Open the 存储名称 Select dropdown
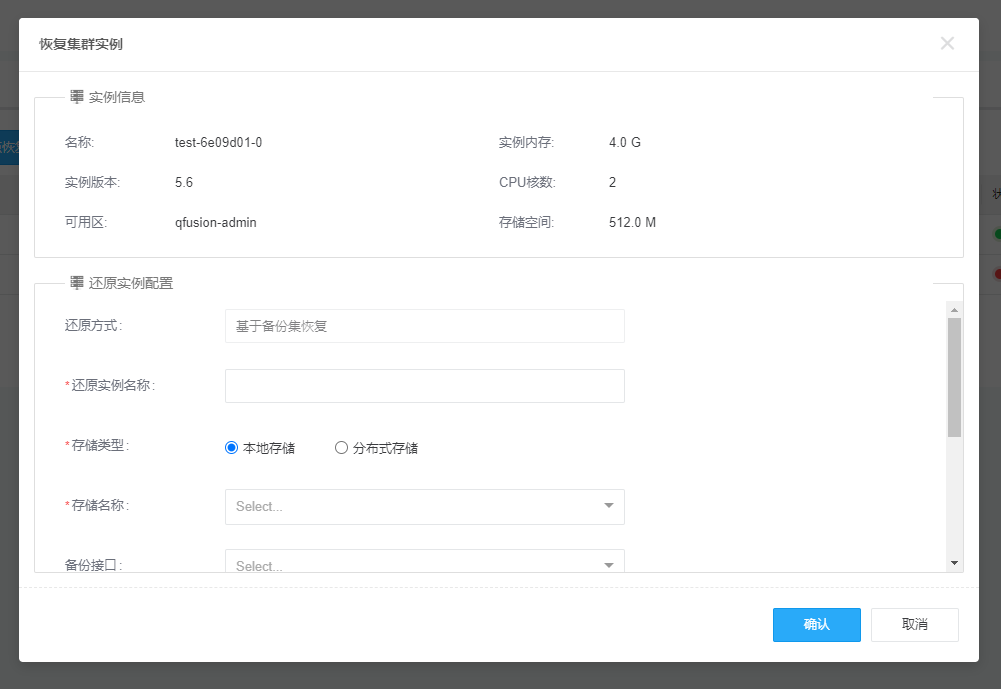This screenshot has width=1001, height=689. coord(425,506)
